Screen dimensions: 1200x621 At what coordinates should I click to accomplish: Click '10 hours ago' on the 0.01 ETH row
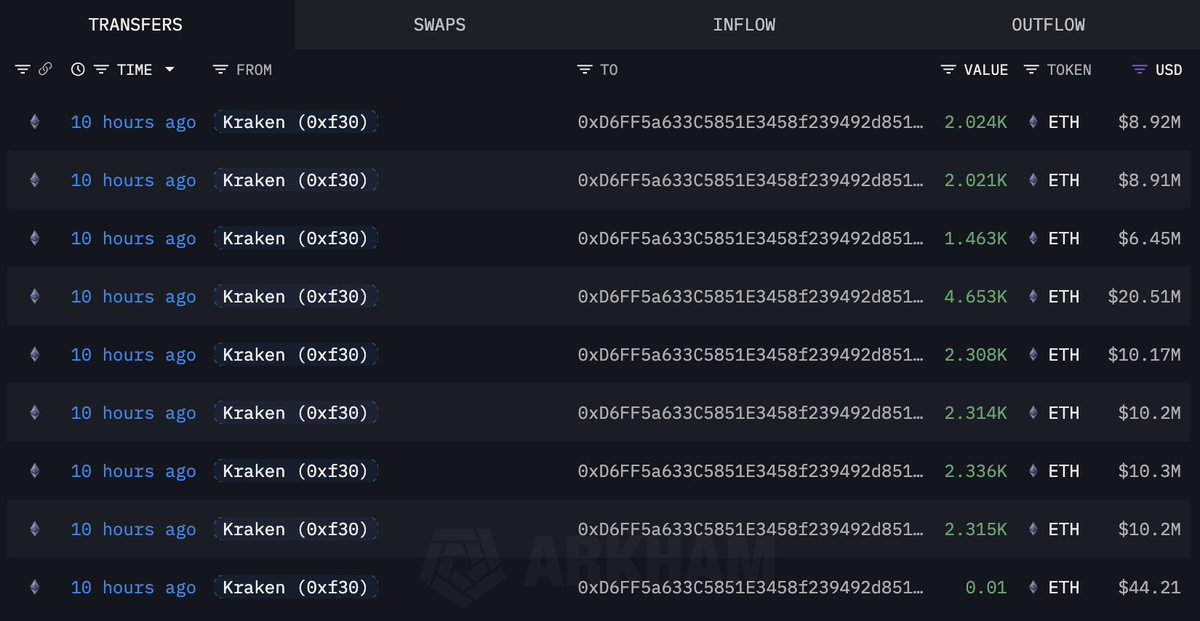point(133,588)
